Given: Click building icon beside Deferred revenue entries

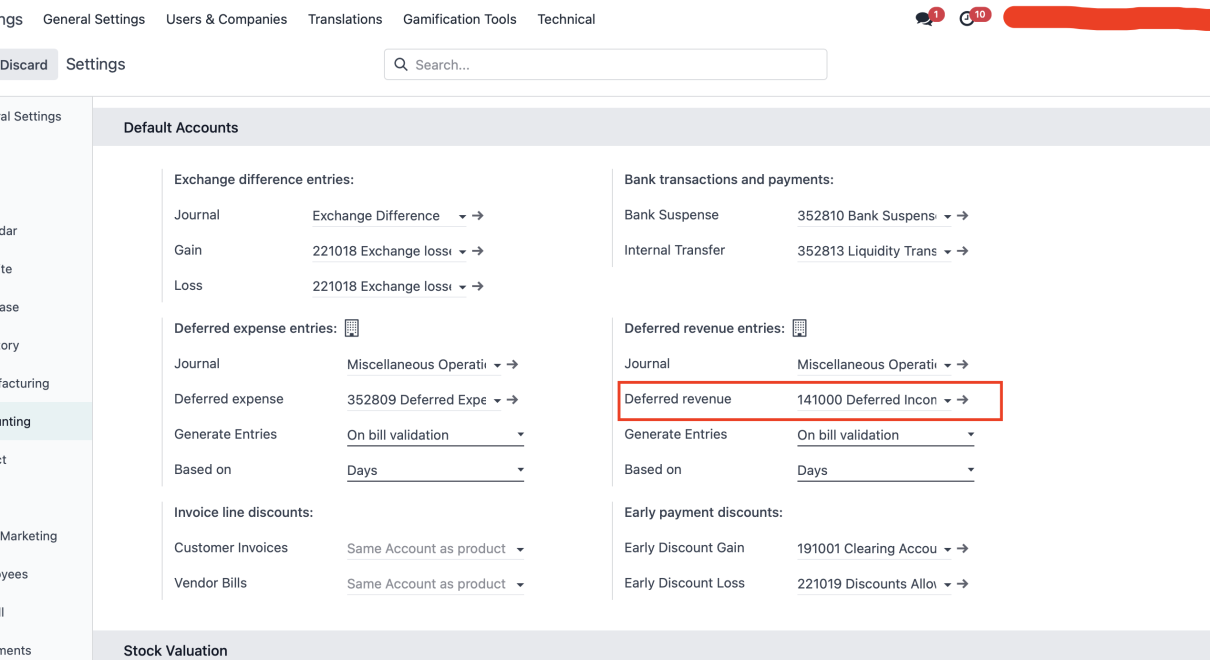Looking at the screenshot, I should coord(799,328).
